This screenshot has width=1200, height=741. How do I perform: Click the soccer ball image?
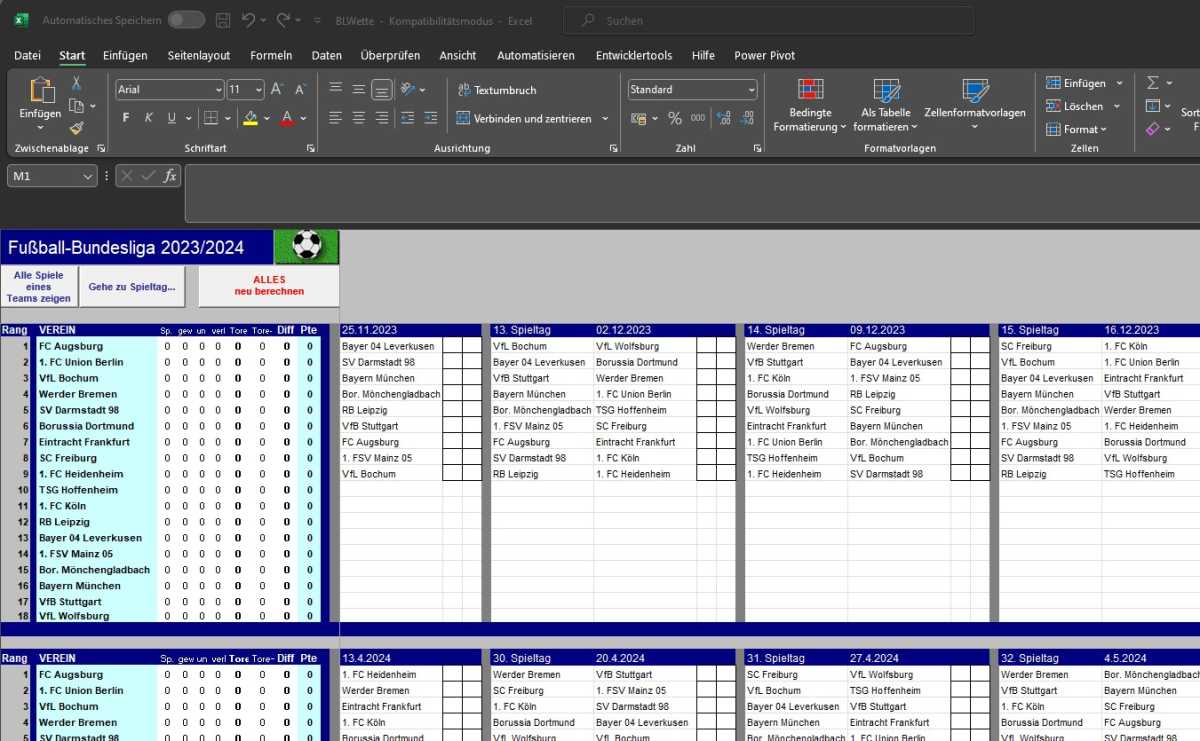(307, 246)
